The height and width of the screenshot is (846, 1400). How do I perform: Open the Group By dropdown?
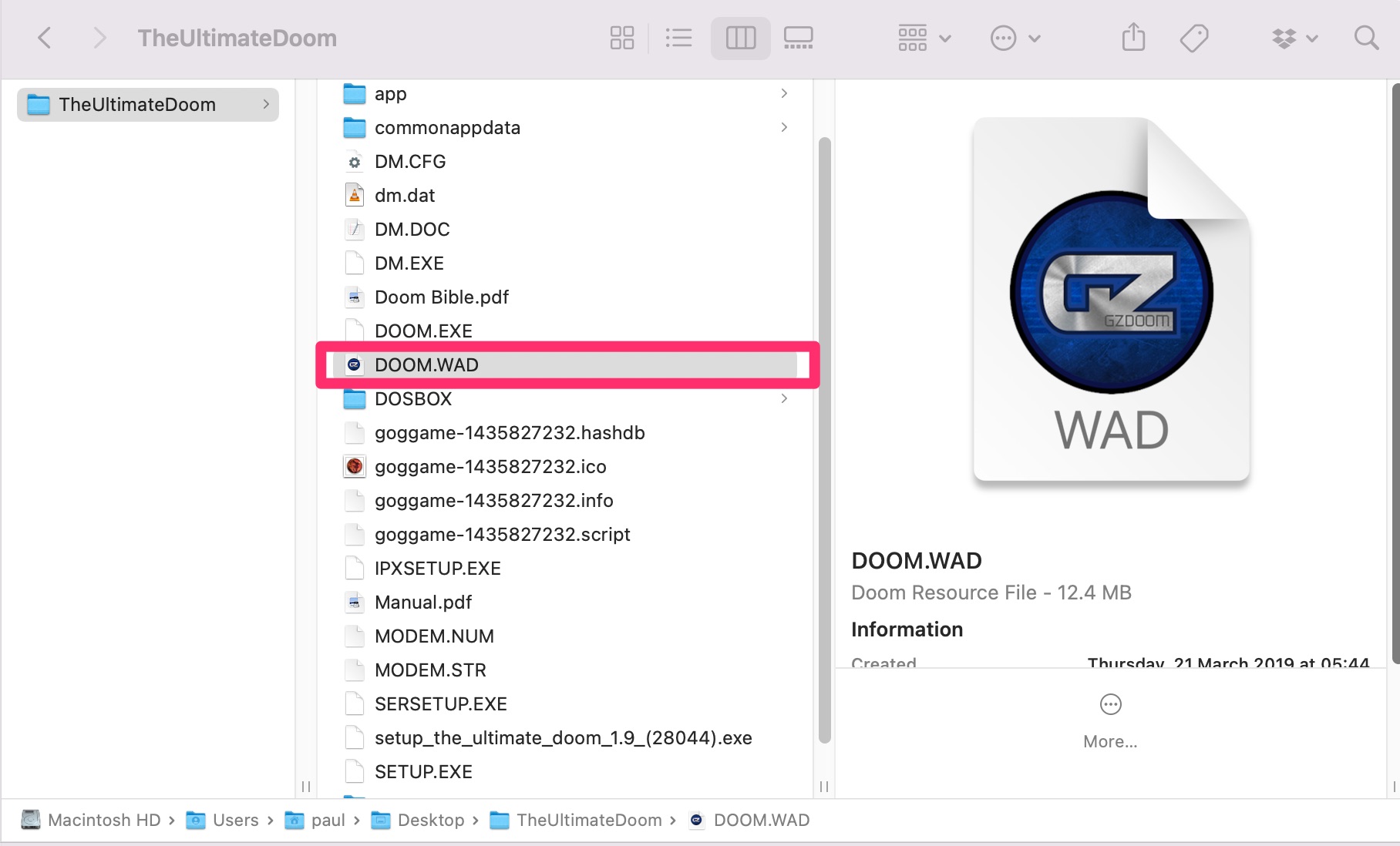924,38
